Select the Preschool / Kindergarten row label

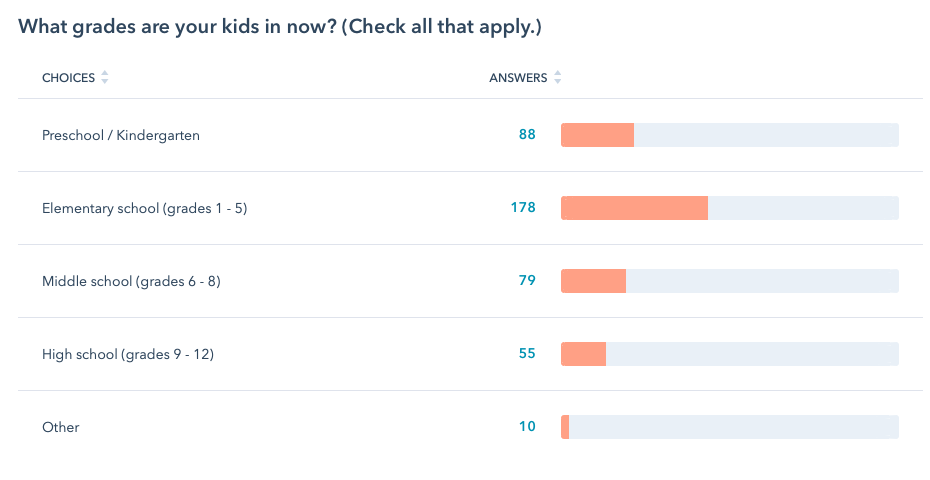[x=121, y=135]
